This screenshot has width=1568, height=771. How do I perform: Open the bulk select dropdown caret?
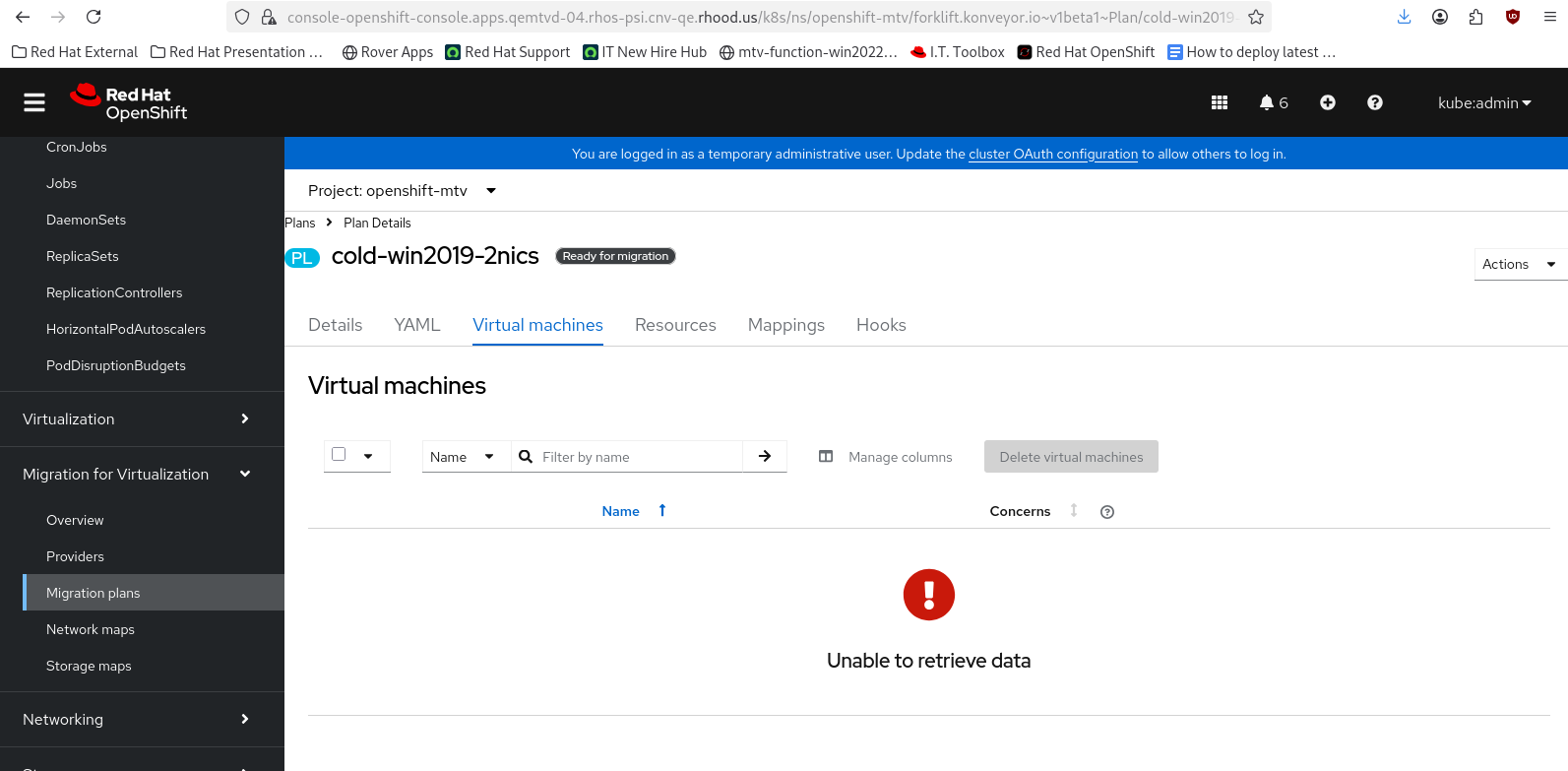coord(368,456)
